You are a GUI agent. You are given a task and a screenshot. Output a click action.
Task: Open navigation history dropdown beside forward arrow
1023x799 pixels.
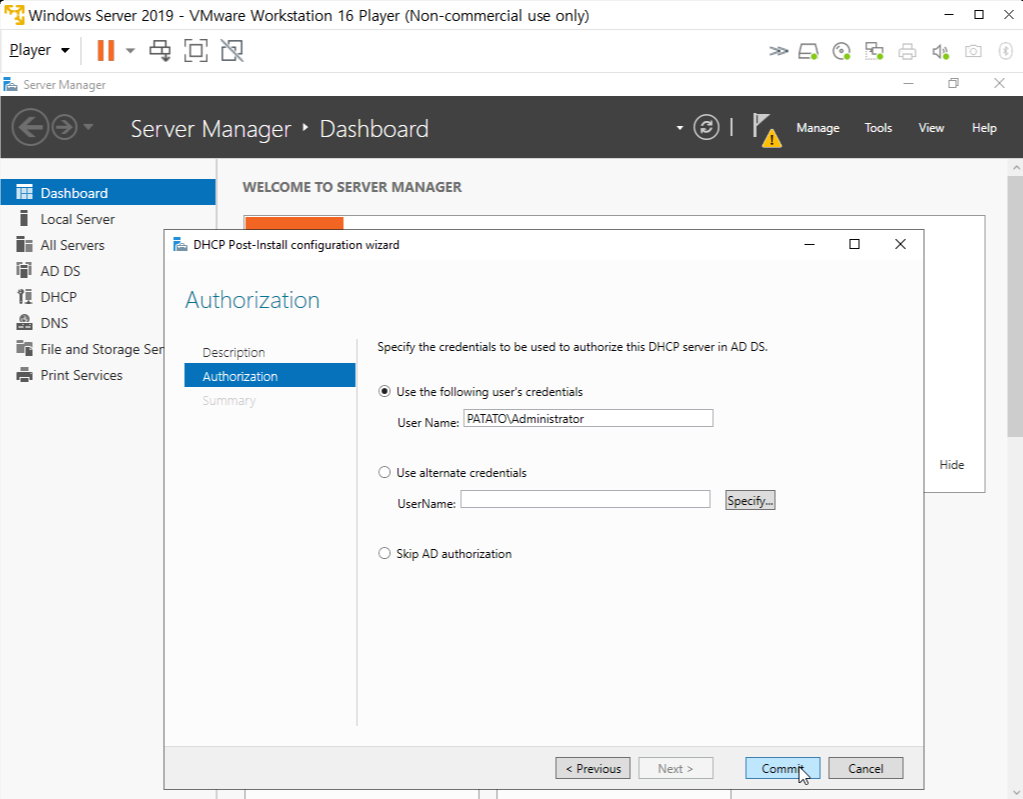[x=88, y=127]
